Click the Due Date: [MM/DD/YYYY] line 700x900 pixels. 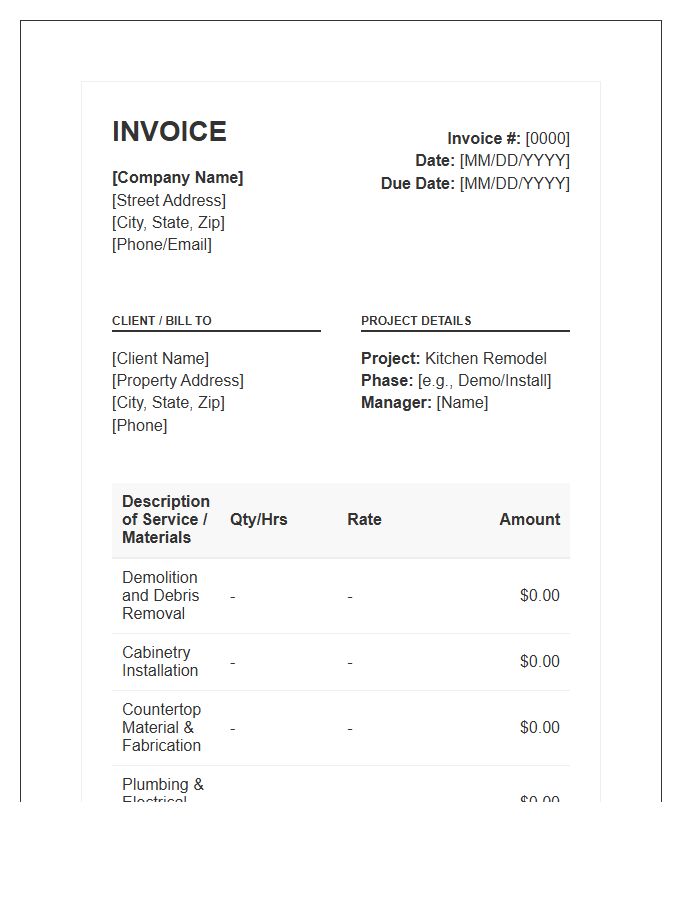475,183
